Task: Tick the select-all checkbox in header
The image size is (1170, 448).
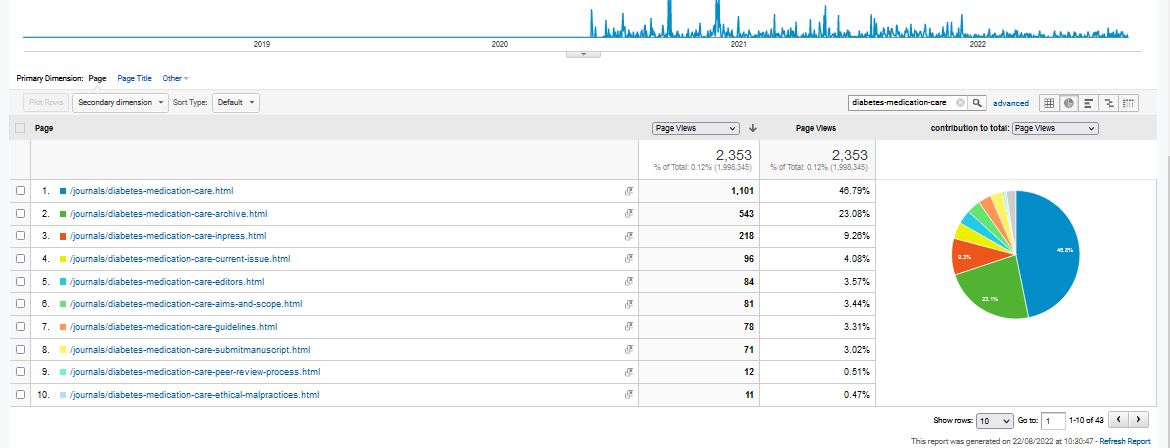Action: pyautogui.click(x=20, y=128)
